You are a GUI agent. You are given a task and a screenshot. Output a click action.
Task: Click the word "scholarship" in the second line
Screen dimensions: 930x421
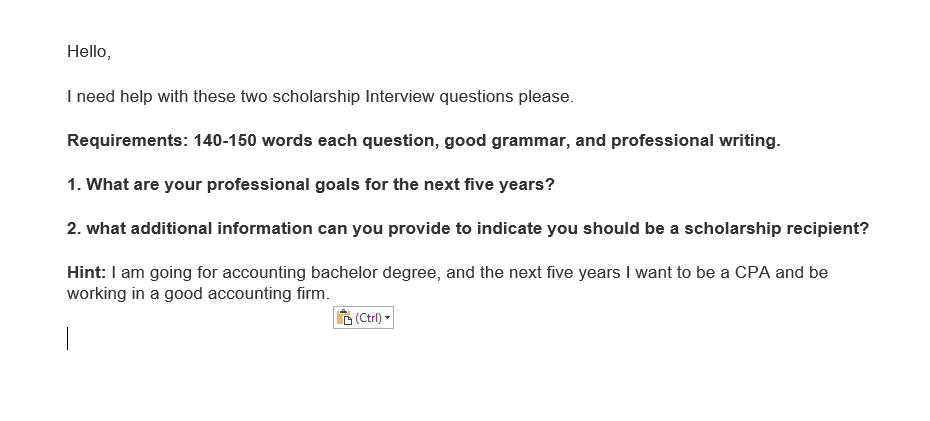pos(316,97)
